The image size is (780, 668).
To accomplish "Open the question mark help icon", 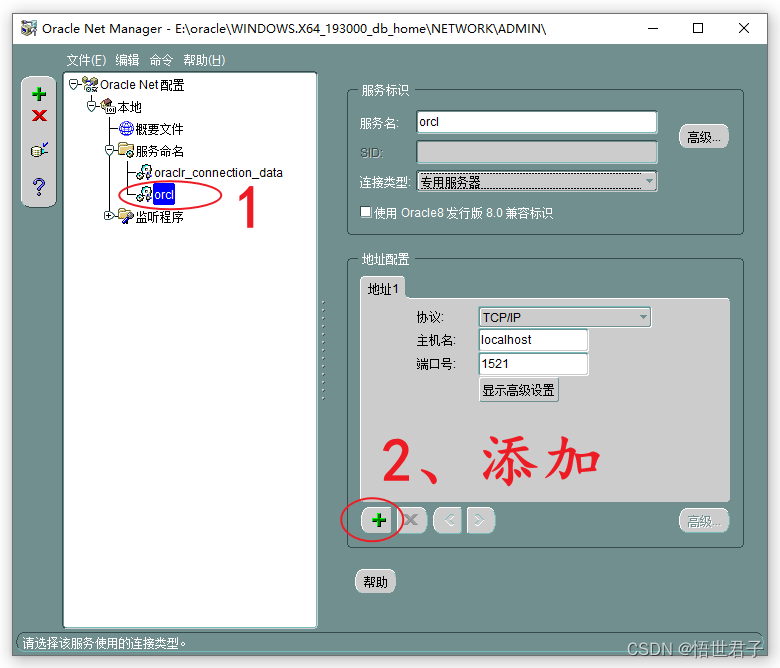I will coord(39,187).
